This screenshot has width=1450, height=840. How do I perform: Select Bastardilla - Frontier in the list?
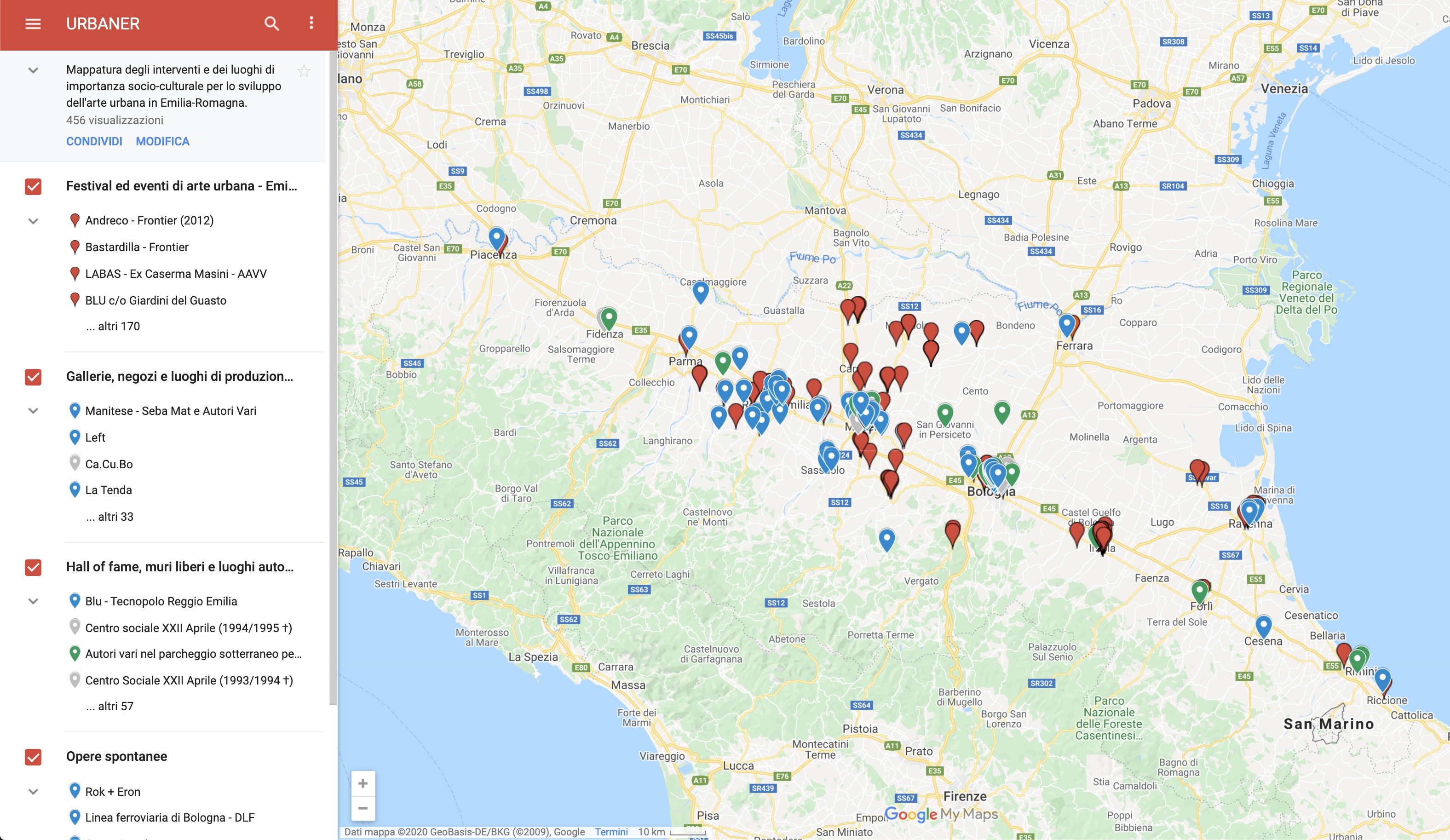coord(136,247)
